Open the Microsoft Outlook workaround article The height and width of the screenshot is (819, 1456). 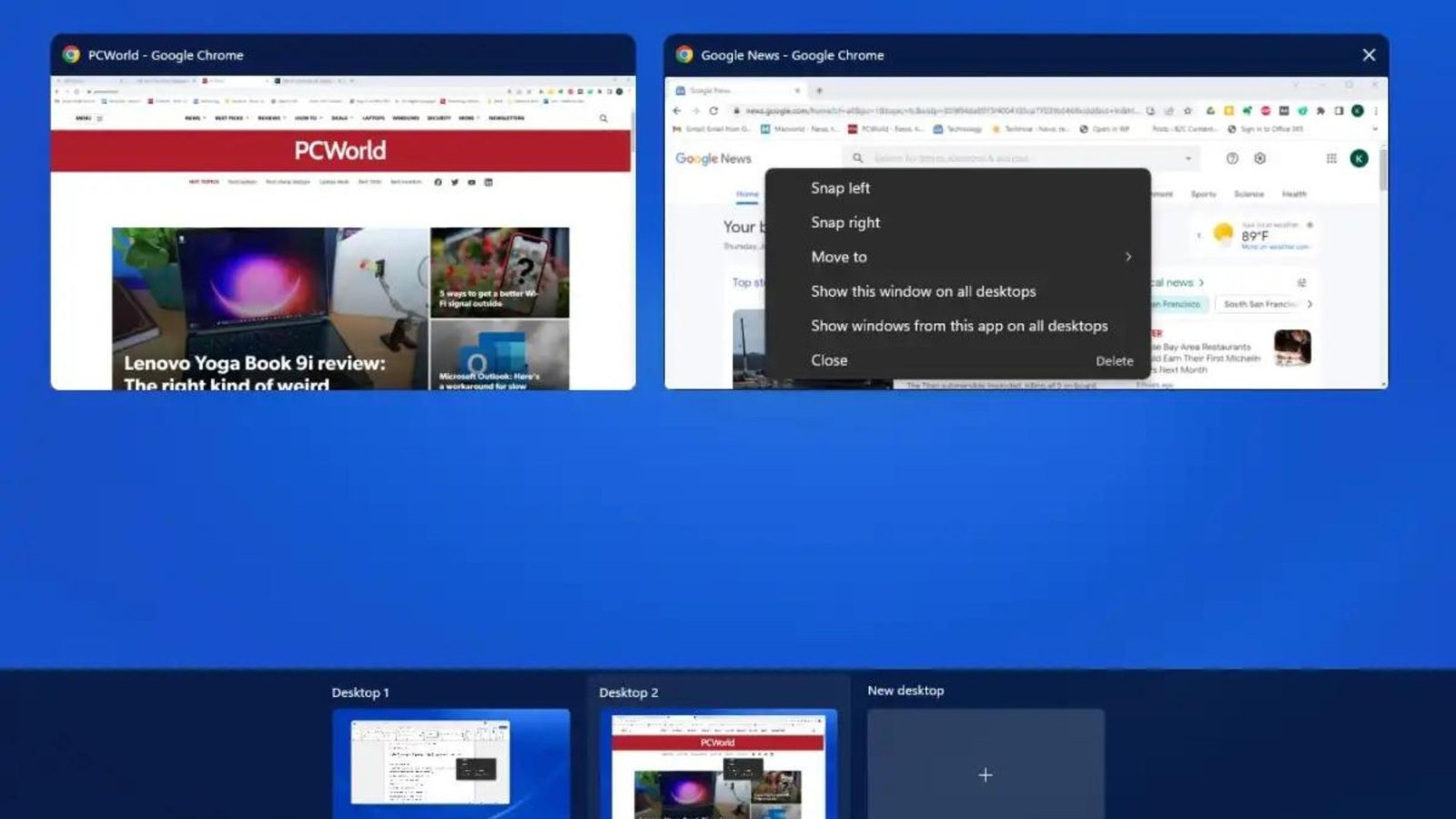pyautogui.click(x=500, y=355)
